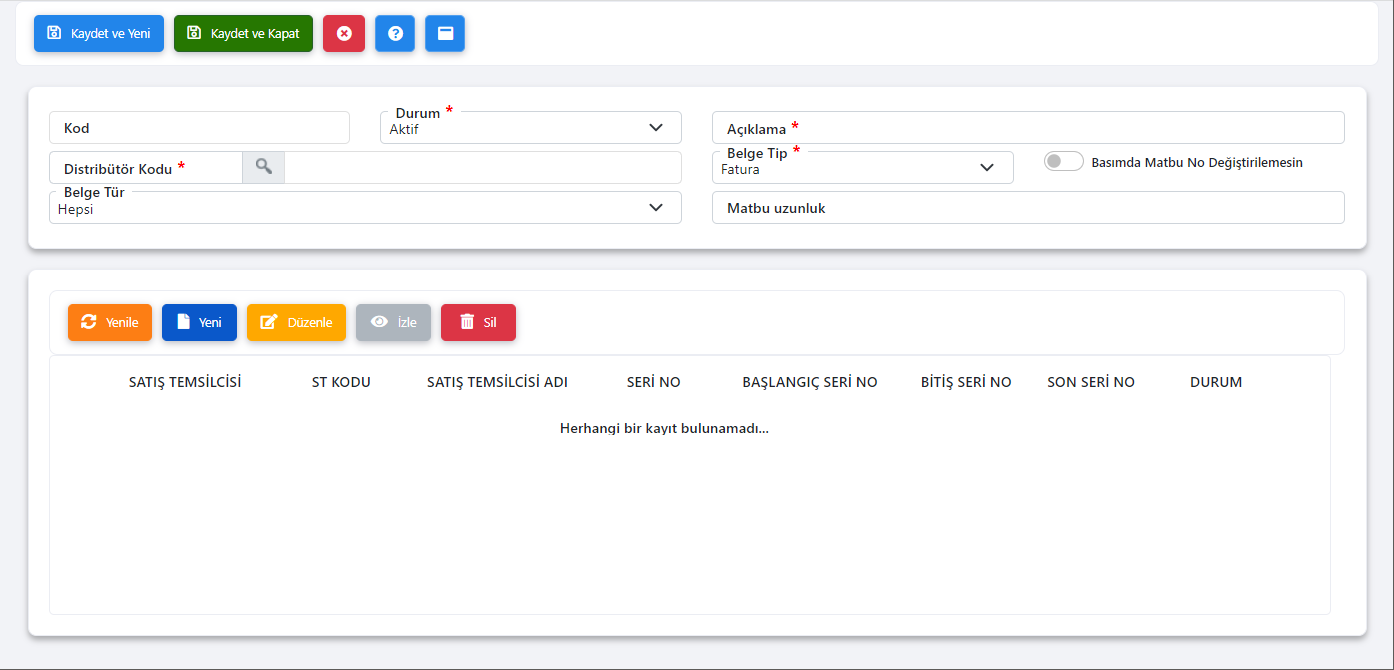Click the 'Herhangi bir kayıt bulunamadı...' message

pyautogui.click(x=664, y=428)
